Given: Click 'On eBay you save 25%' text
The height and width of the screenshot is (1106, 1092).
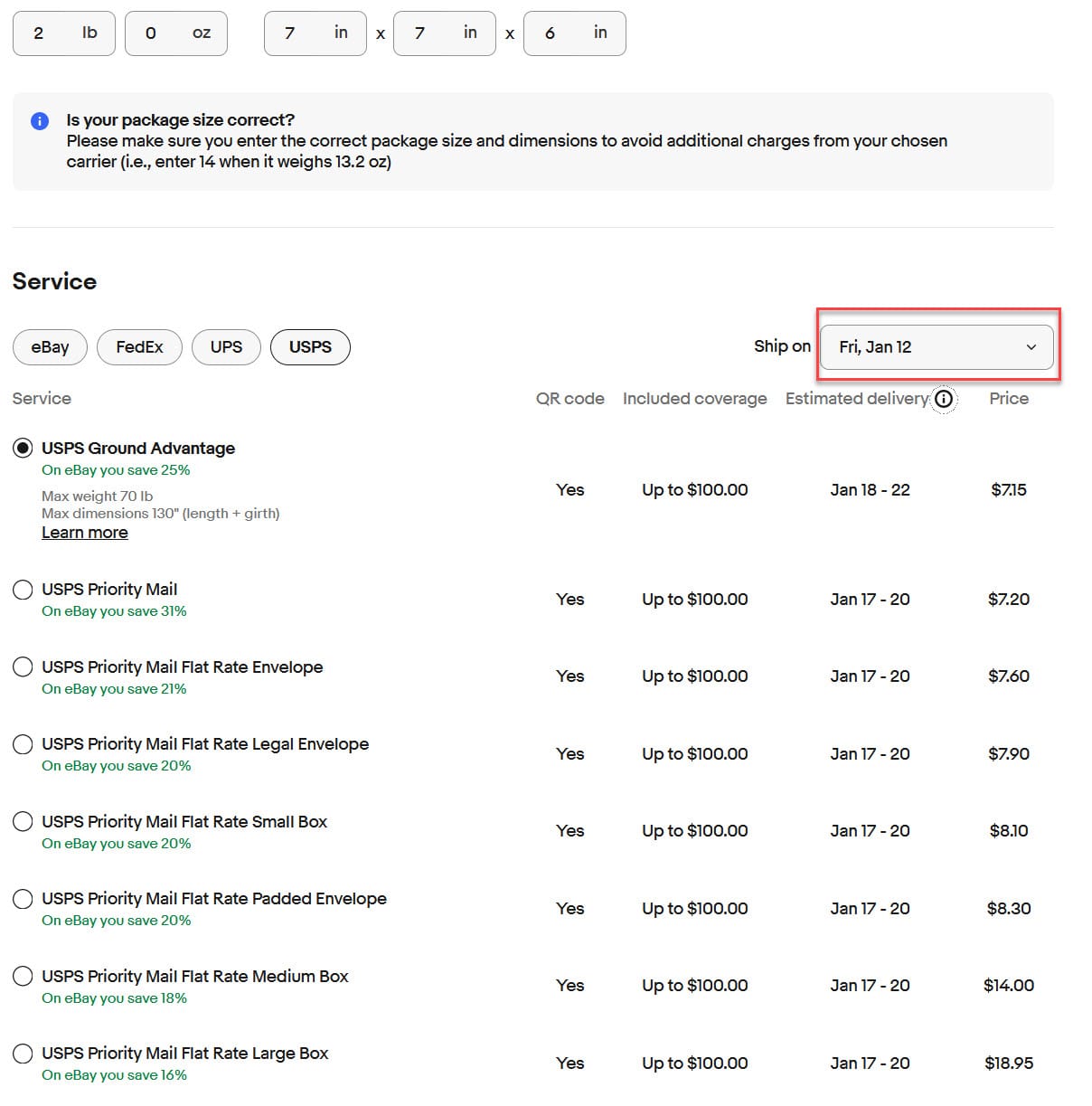Looking at the screenshot, I should (x=116, y=470).
